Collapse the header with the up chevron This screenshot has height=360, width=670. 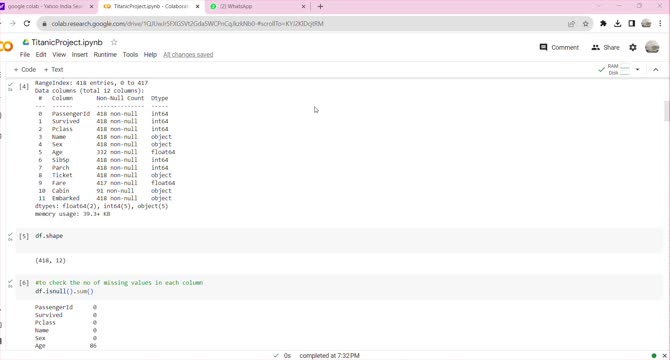pos(655,69)
